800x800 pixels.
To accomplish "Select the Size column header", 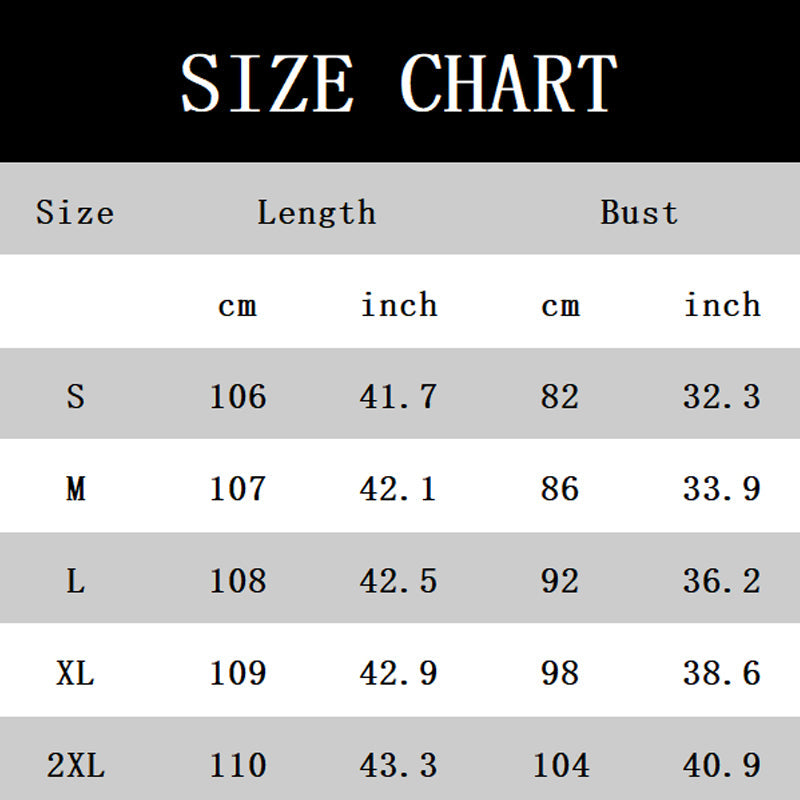I will 75,212.
